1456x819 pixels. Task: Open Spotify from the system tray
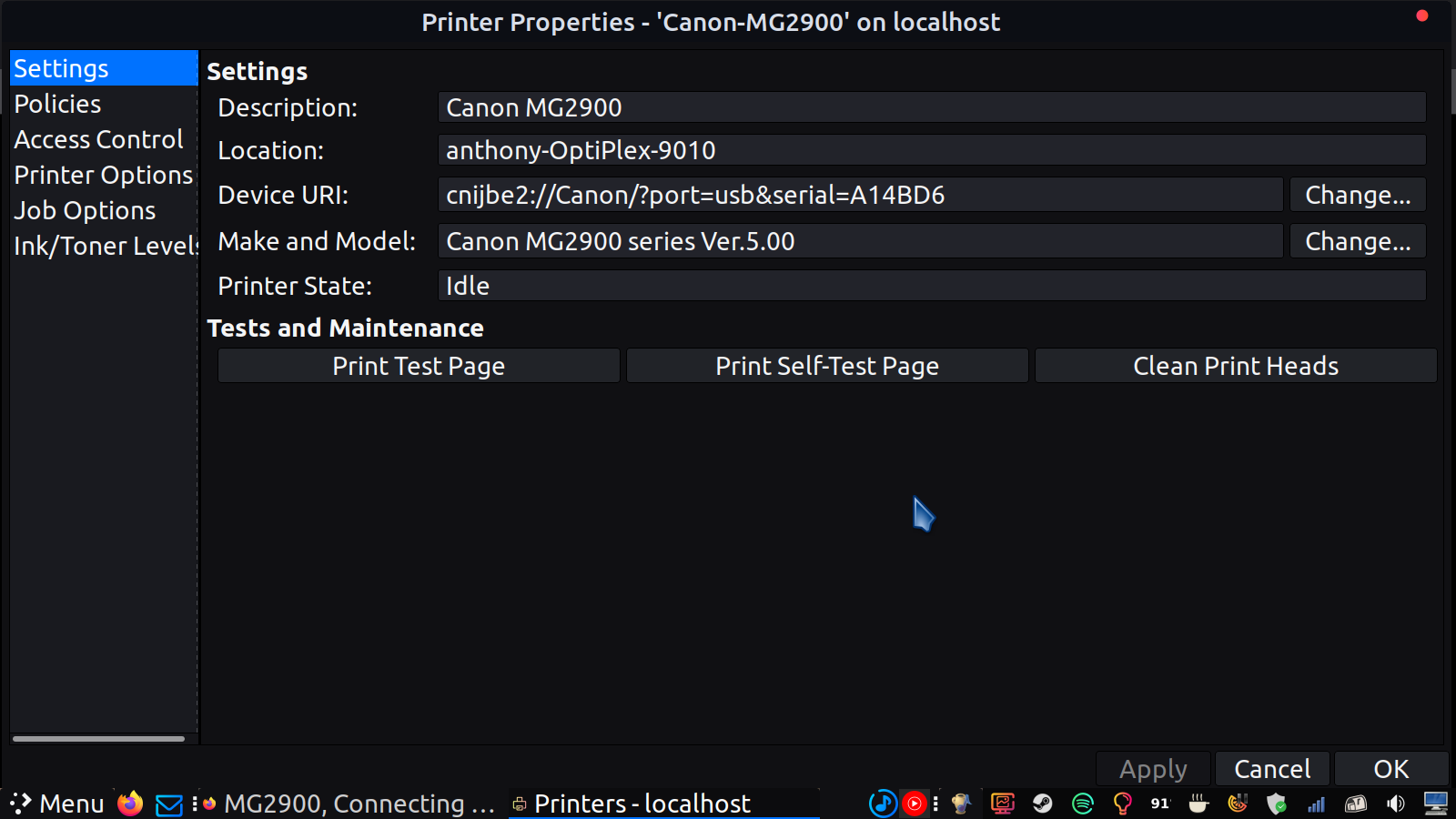[1083, 804]
